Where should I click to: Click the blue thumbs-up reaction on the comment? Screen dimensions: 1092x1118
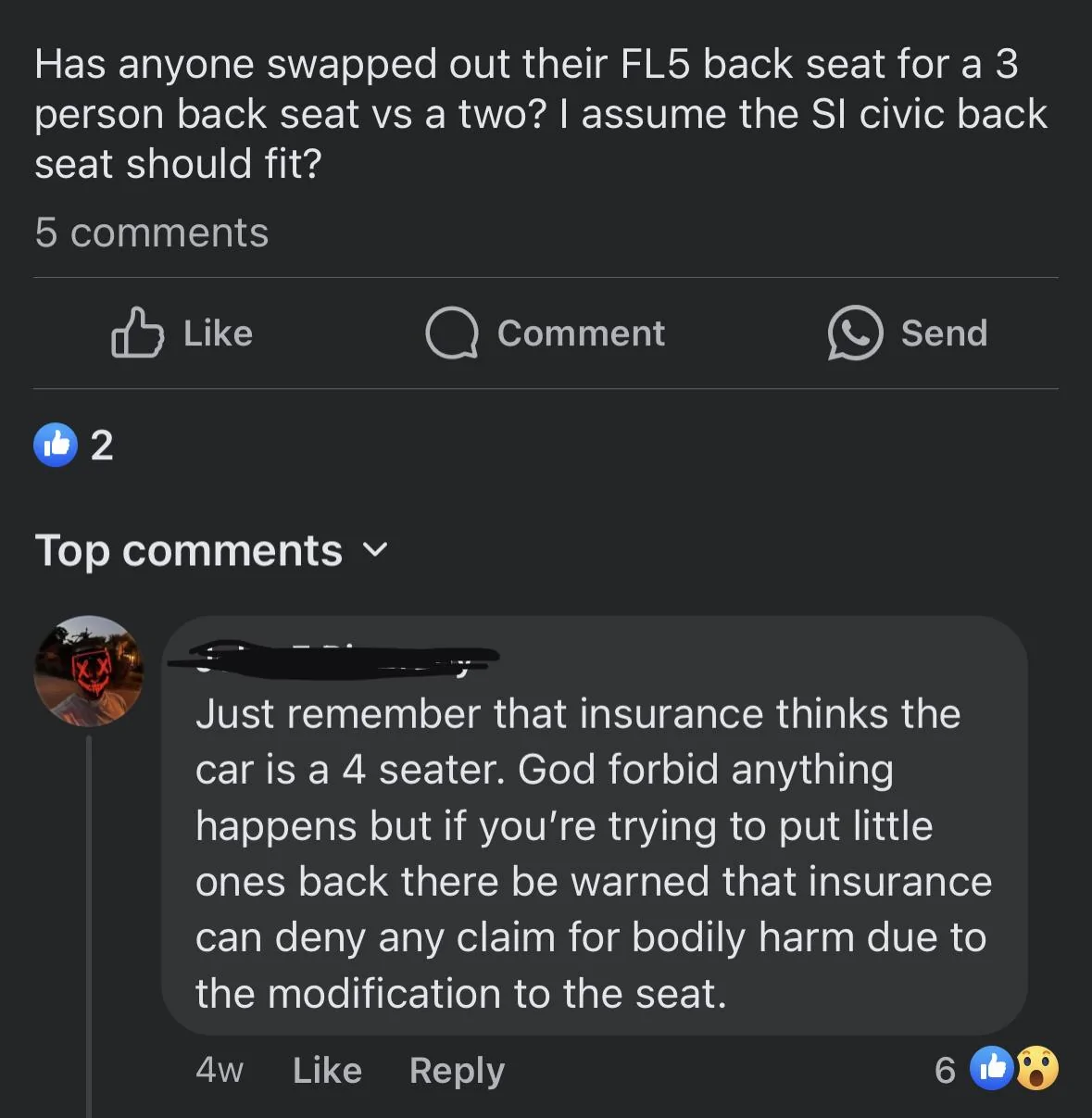(x=991, y=1069)
